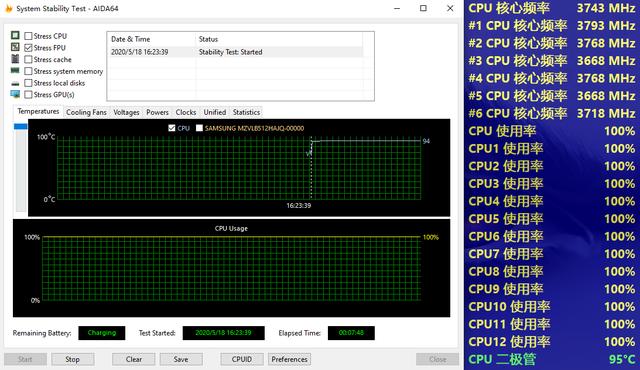Open the Statistics tab
The height and width of the screenshot is (370, 640).
(x=246, y=112)
